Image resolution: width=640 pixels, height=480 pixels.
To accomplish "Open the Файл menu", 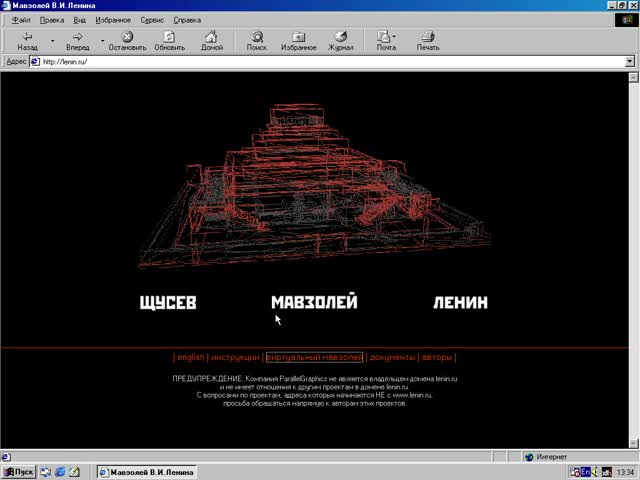I will [x=21, y=20].
